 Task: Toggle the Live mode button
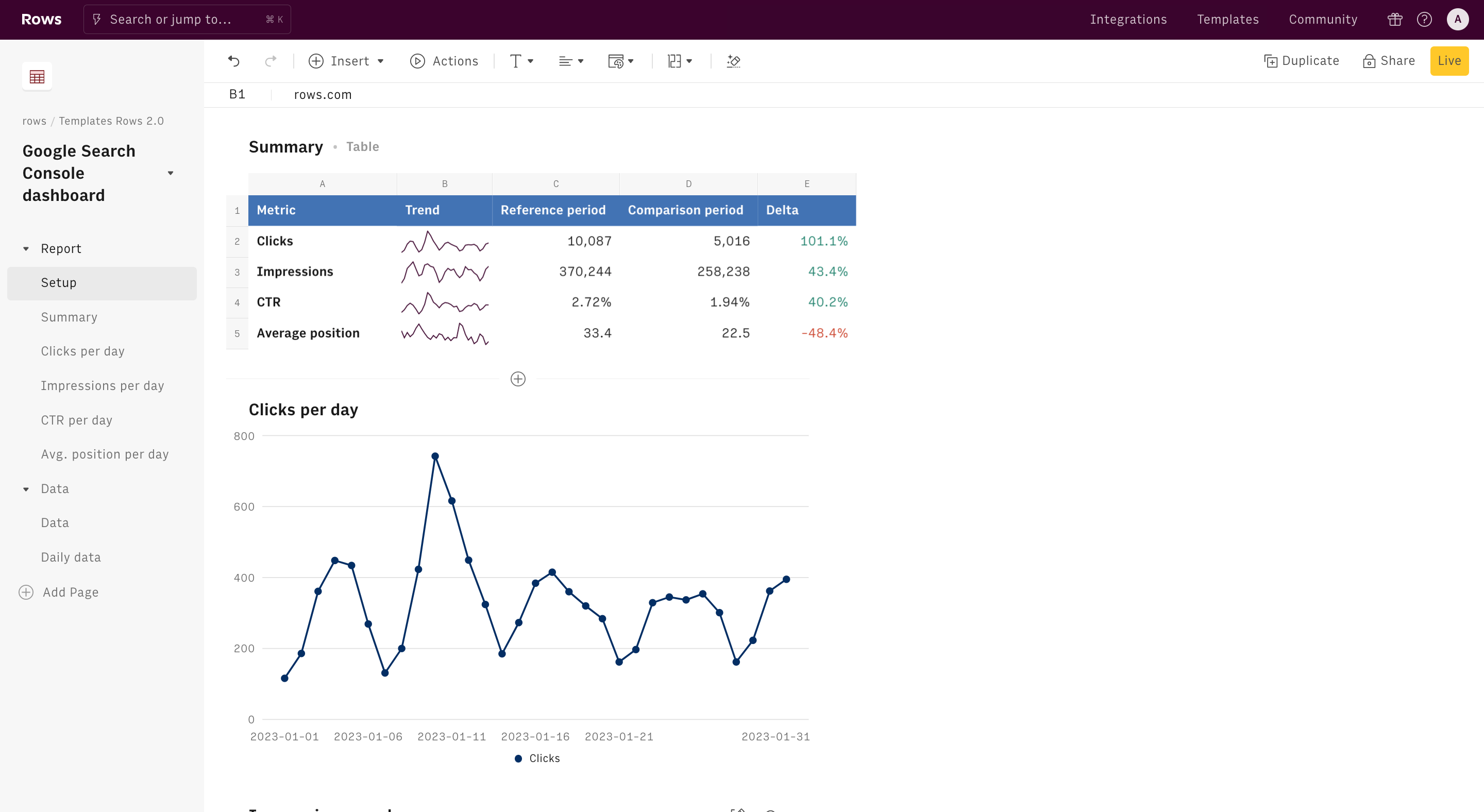click(1449, 61)
